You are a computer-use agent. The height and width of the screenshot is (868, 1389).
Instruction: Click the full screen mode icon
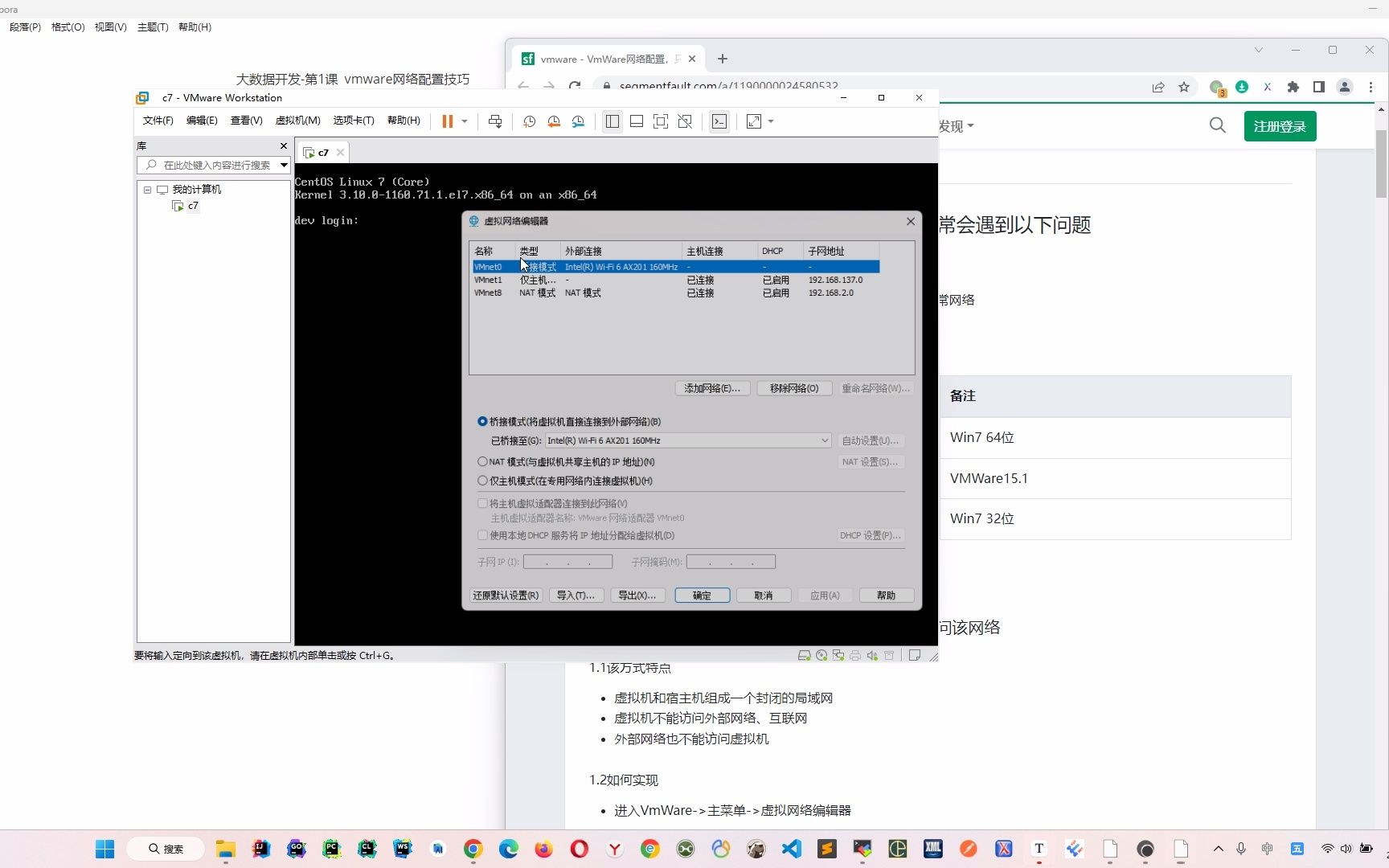click(x=661, y=121)
